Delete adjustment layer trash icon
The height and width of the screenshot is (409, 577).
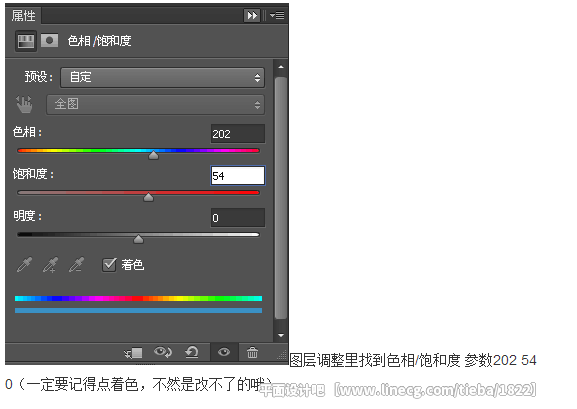tap(252, 352)
